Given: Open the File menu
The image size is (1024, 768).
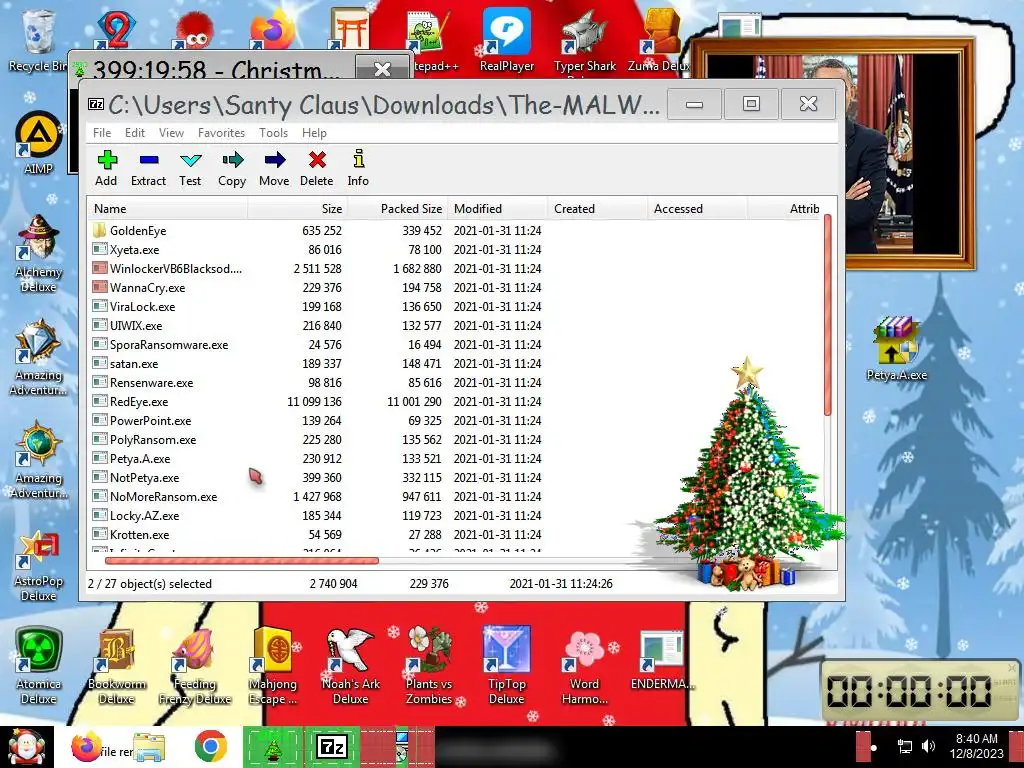Looking at the screenshot, I should [x=102, y=133].
